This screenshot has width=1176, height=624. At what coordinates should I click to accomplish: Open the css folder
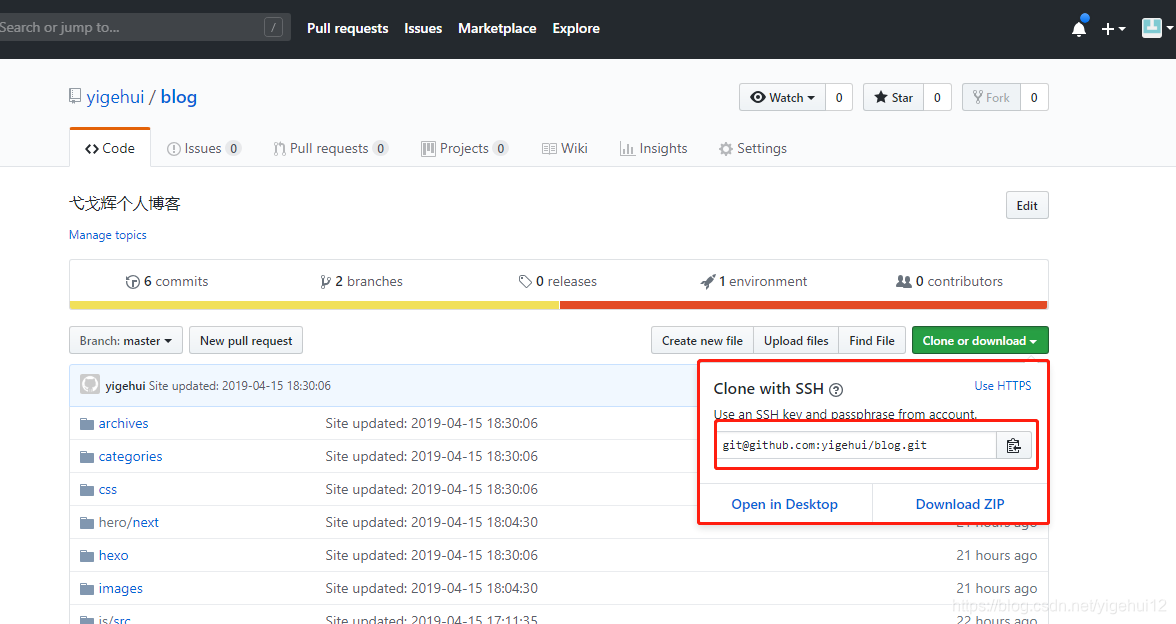[108, 490]
